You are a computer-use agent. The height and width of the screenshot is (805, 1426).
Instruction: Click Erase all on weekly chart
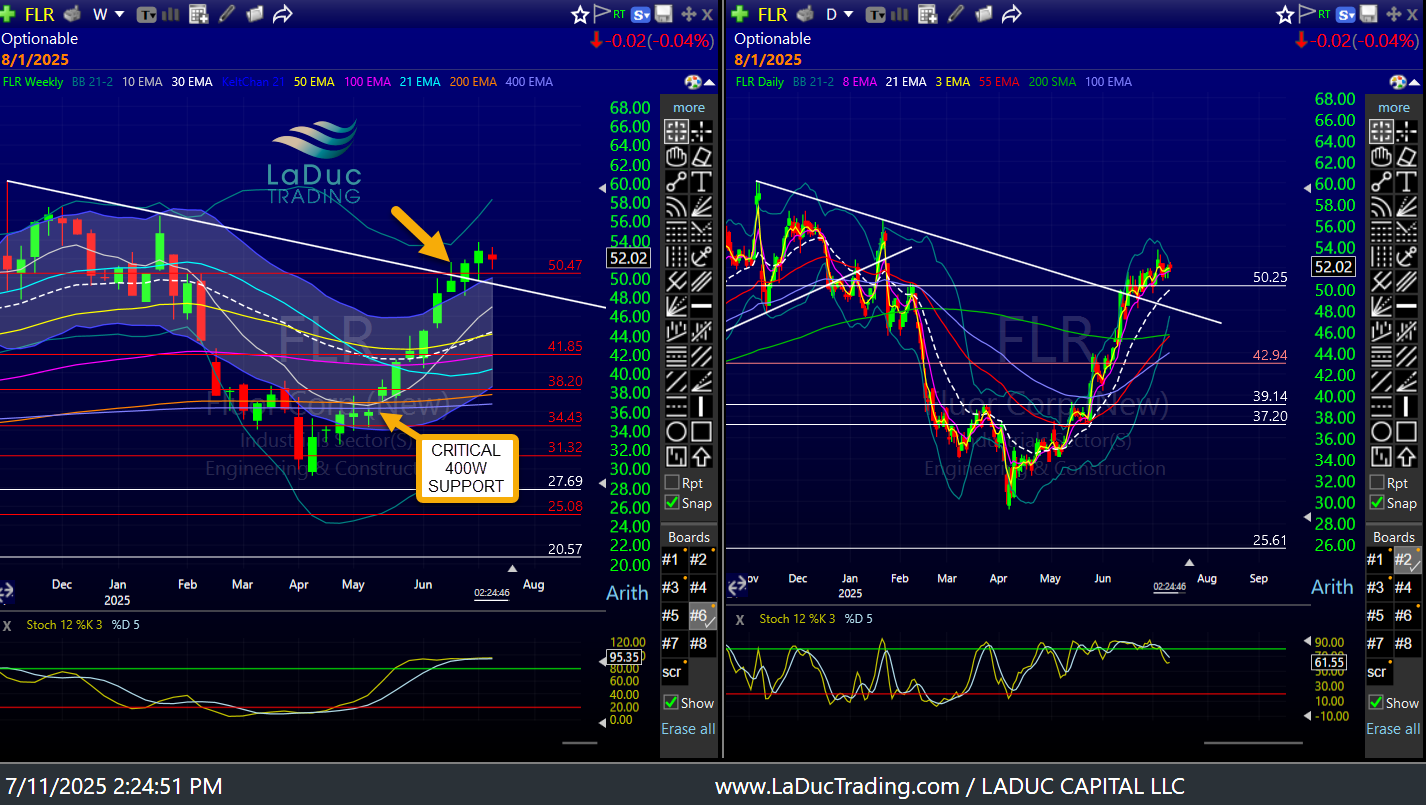[x=688, y=728]
